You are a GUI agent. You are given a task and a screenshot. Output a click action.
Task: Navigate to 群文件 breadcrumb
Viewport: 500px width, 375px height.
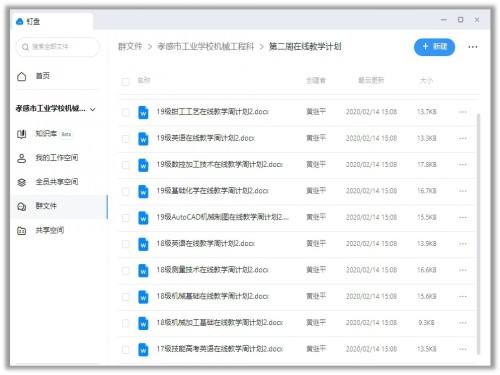(130, 47)
